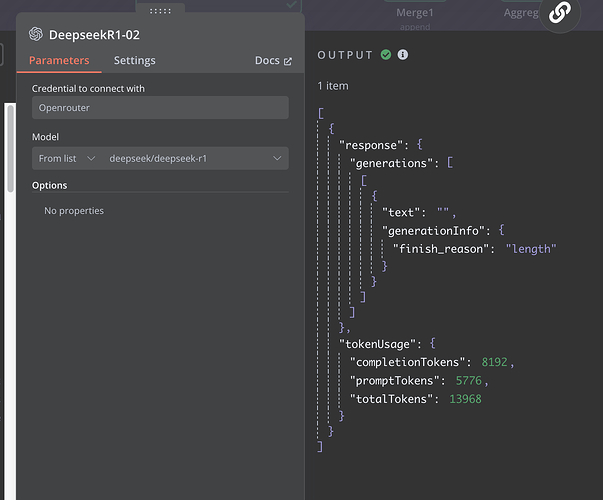Screen dimensions: 603x500
Task: Click the OUTPUT panel heading
Action: point(345,55)
